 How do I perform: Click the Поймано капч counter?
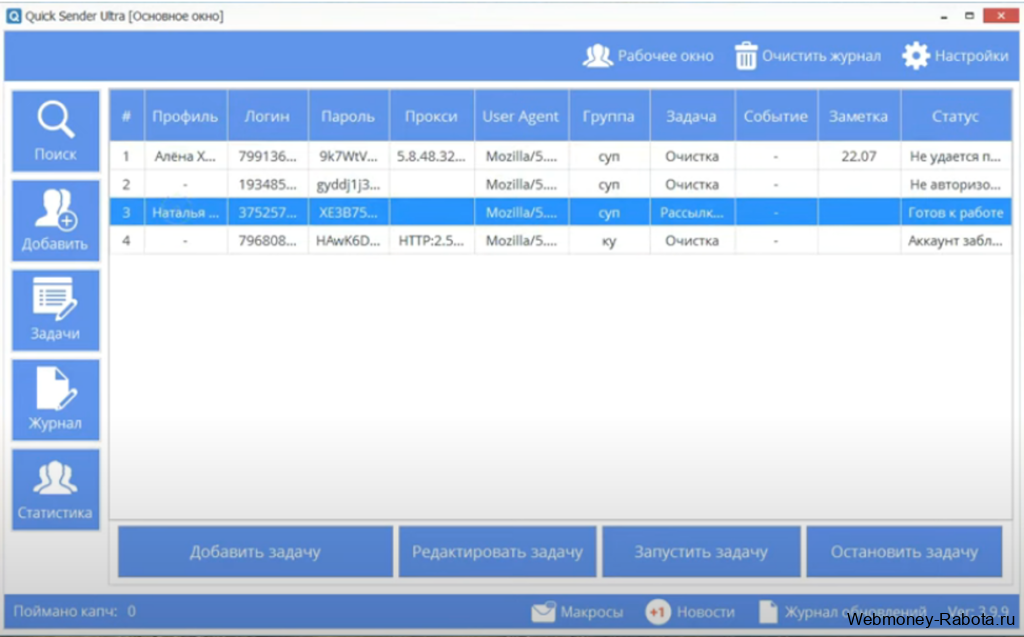pos(74,612)
